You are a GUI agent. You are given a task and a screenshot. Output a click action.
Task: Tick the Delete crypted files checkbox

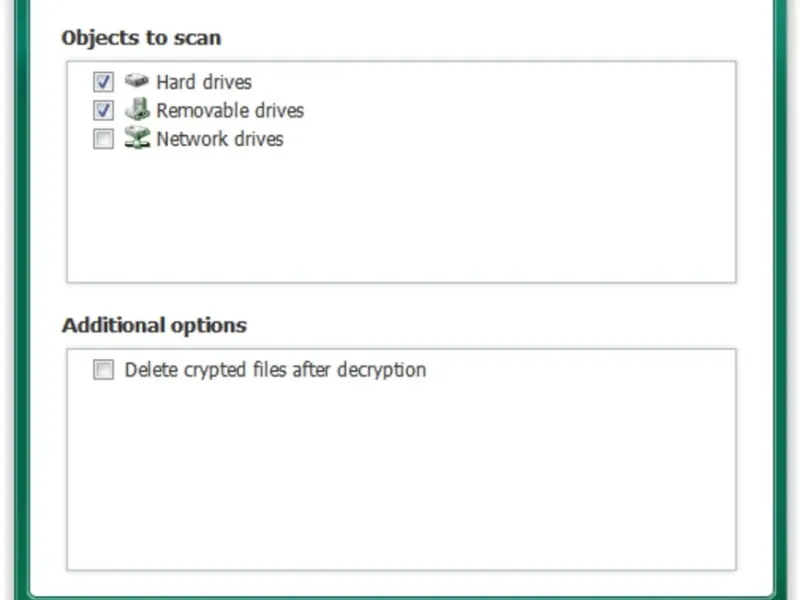coord(103,370)
